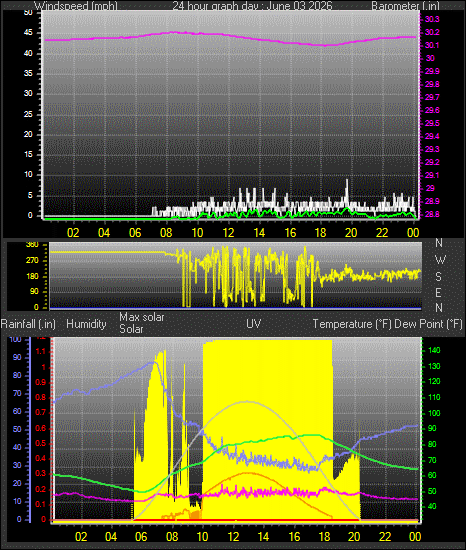Click the Temperature (°F) legend label
This screenshot has width=466, height=550.
click(x=352, y=324)
